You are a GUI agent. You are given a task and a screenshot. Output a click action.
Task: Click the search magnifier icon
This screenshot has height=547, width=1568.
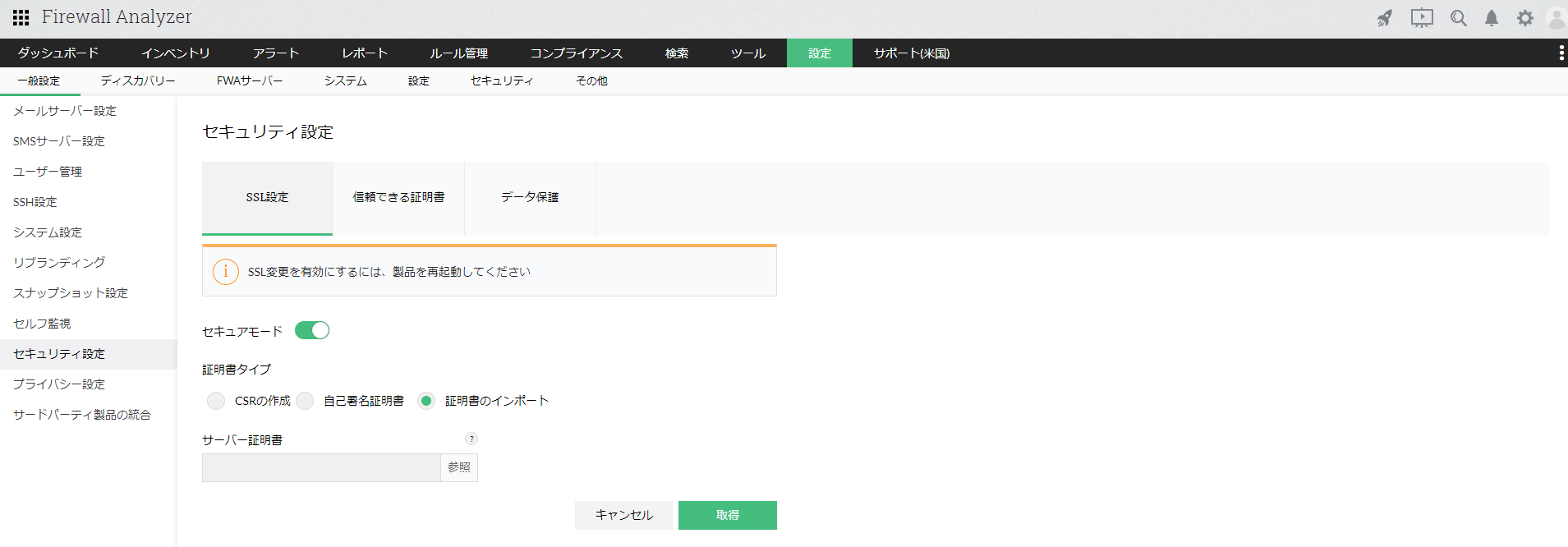[x=1459, y=18]
